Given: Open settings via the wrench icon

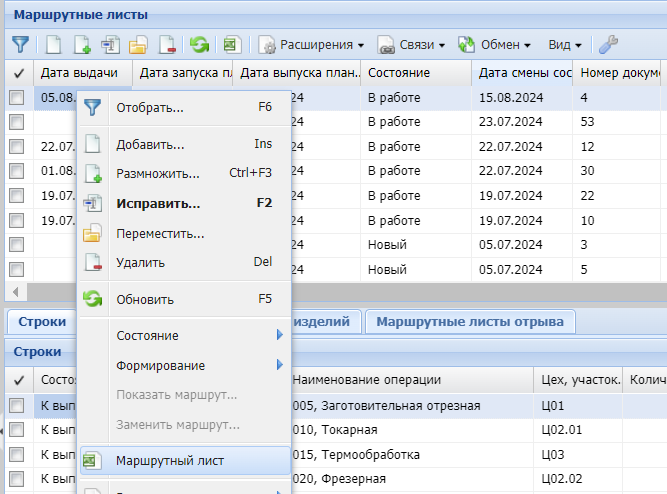Looking at the screenshot, I should (608, 45).
